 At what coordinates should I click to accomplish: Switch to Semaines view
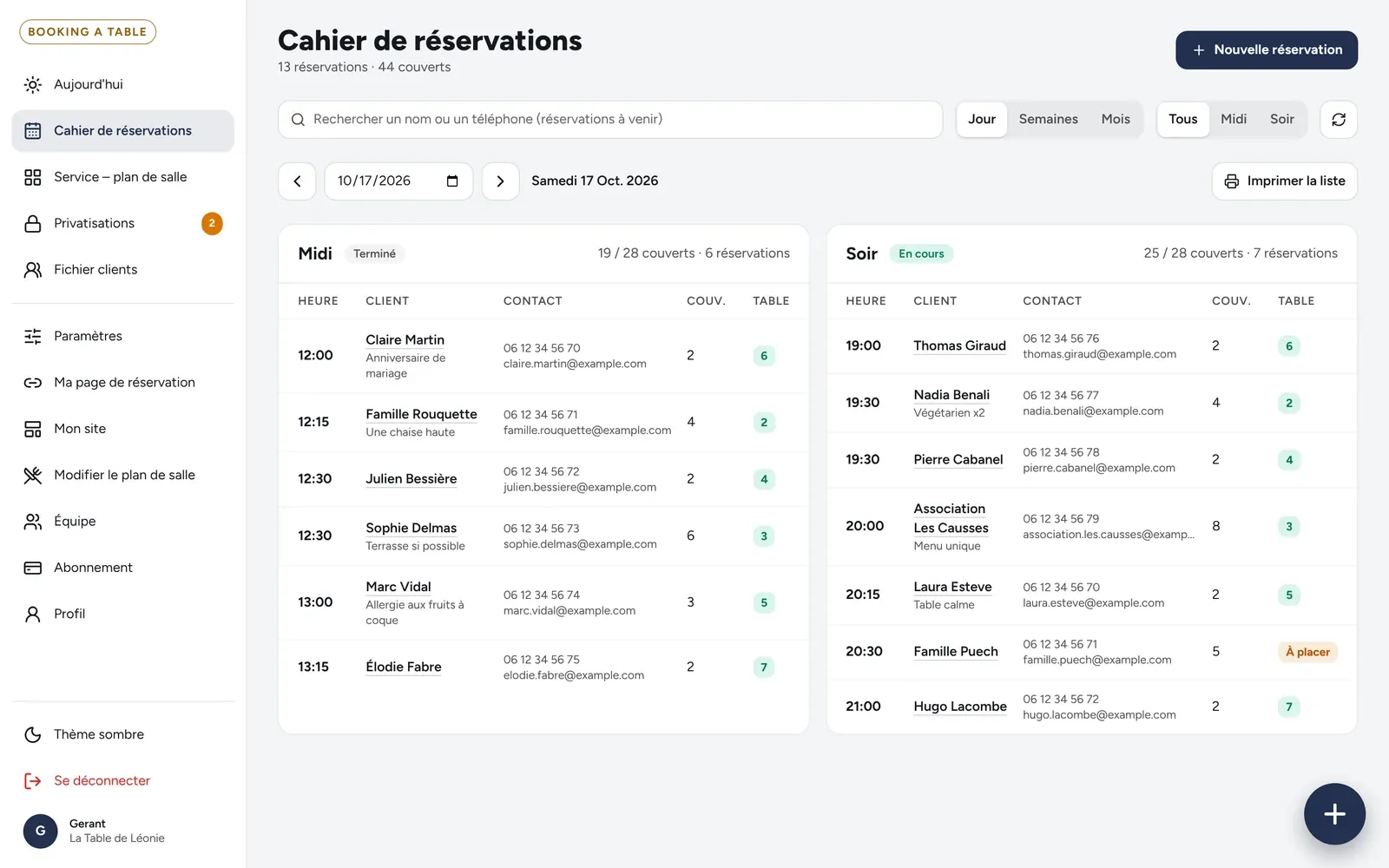tap(1048, 120)
